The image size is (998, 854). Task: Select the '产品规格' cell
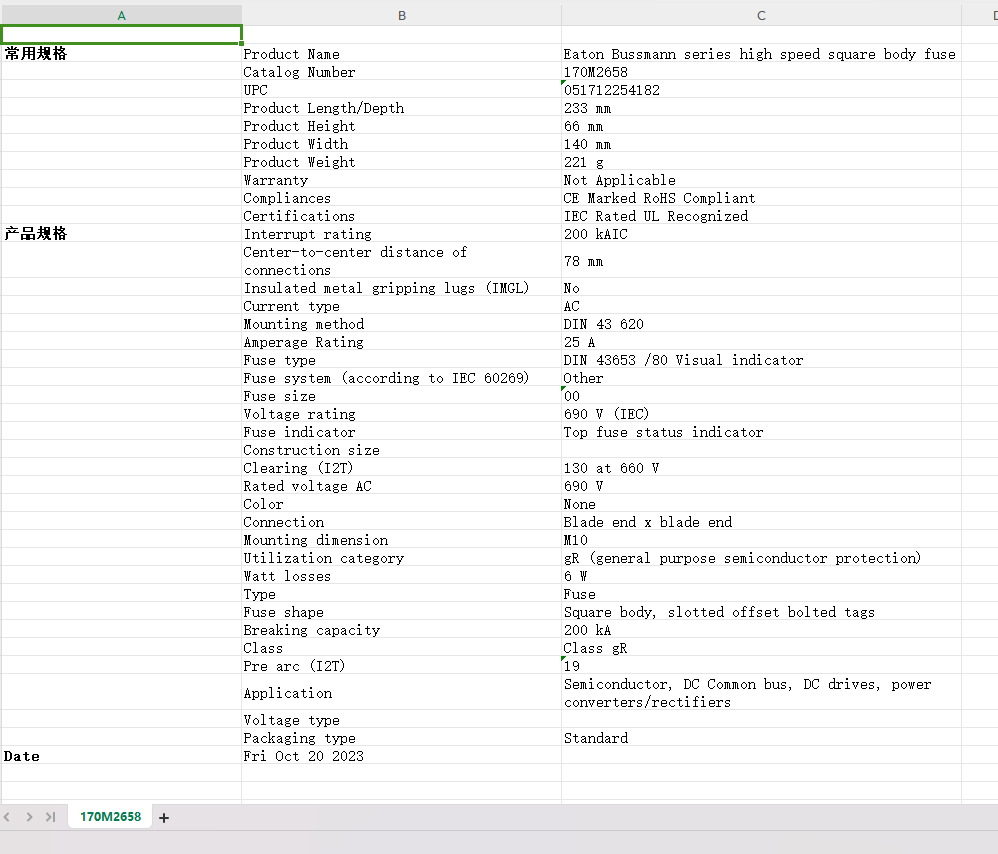click(122, 234)
